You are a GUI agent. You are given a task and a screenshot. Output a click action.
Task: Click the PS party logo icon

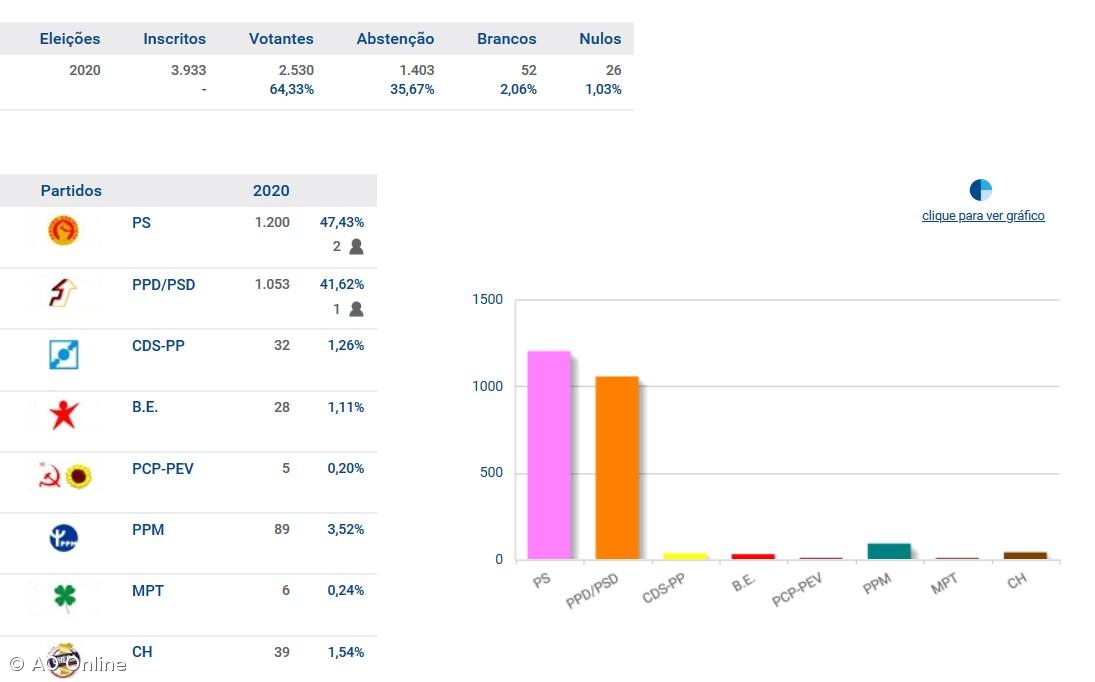pos(63,231)
